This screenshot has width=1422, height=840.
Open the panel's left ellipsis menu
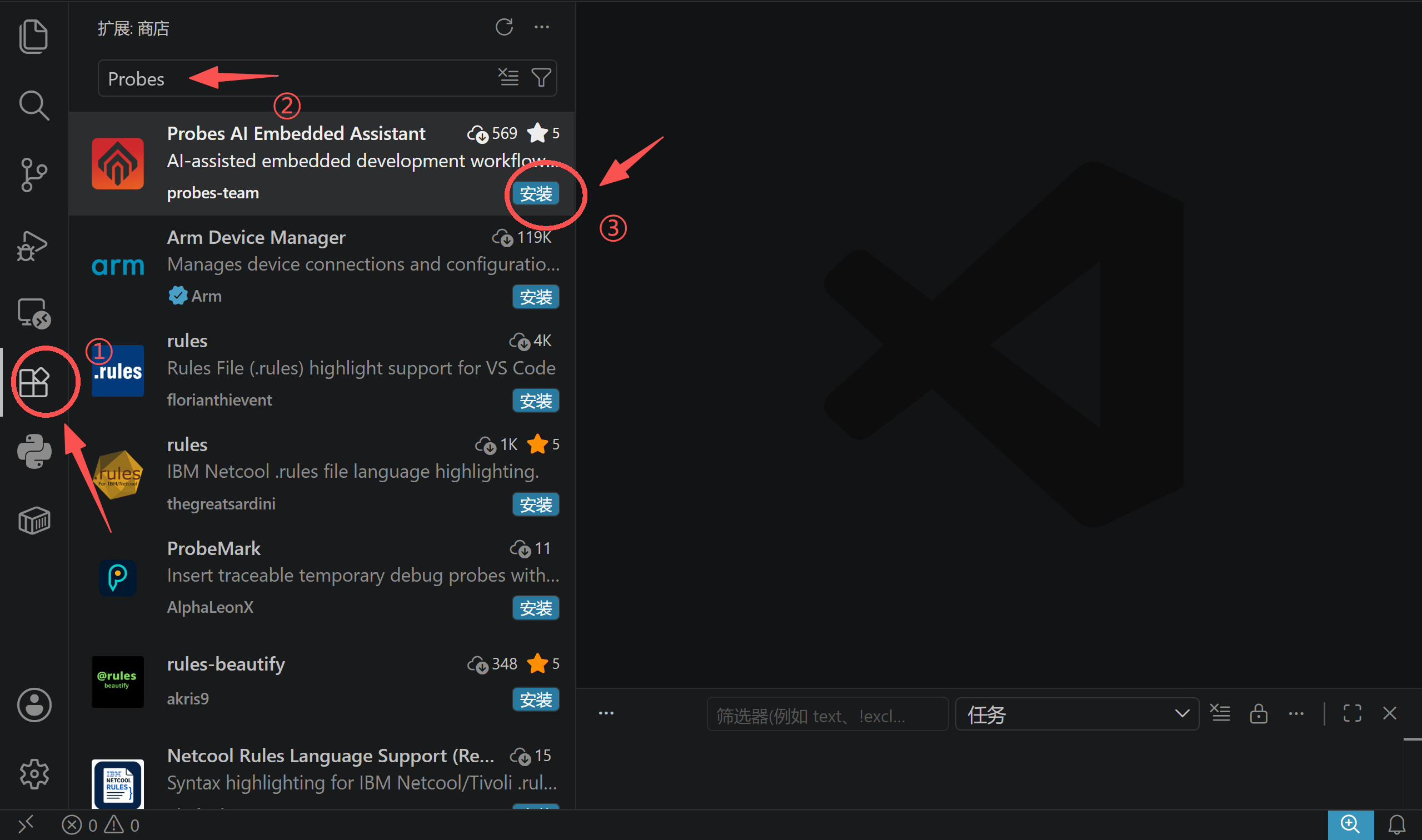point(606,713)
